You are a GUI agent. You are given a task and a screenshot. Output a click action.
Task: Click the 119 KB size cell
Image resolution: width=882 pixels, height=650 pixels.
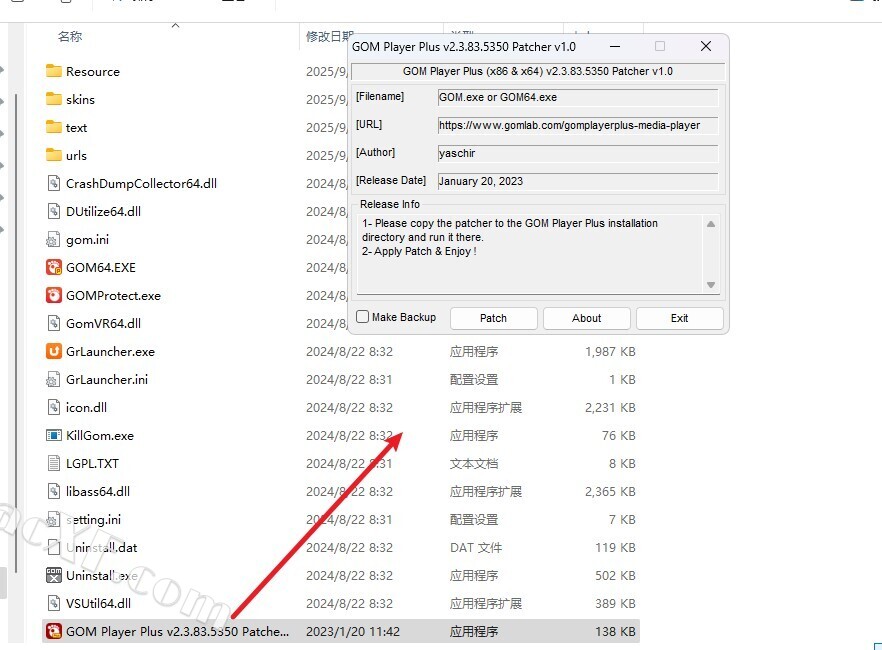pyautogui.click(x=615, y=548)
